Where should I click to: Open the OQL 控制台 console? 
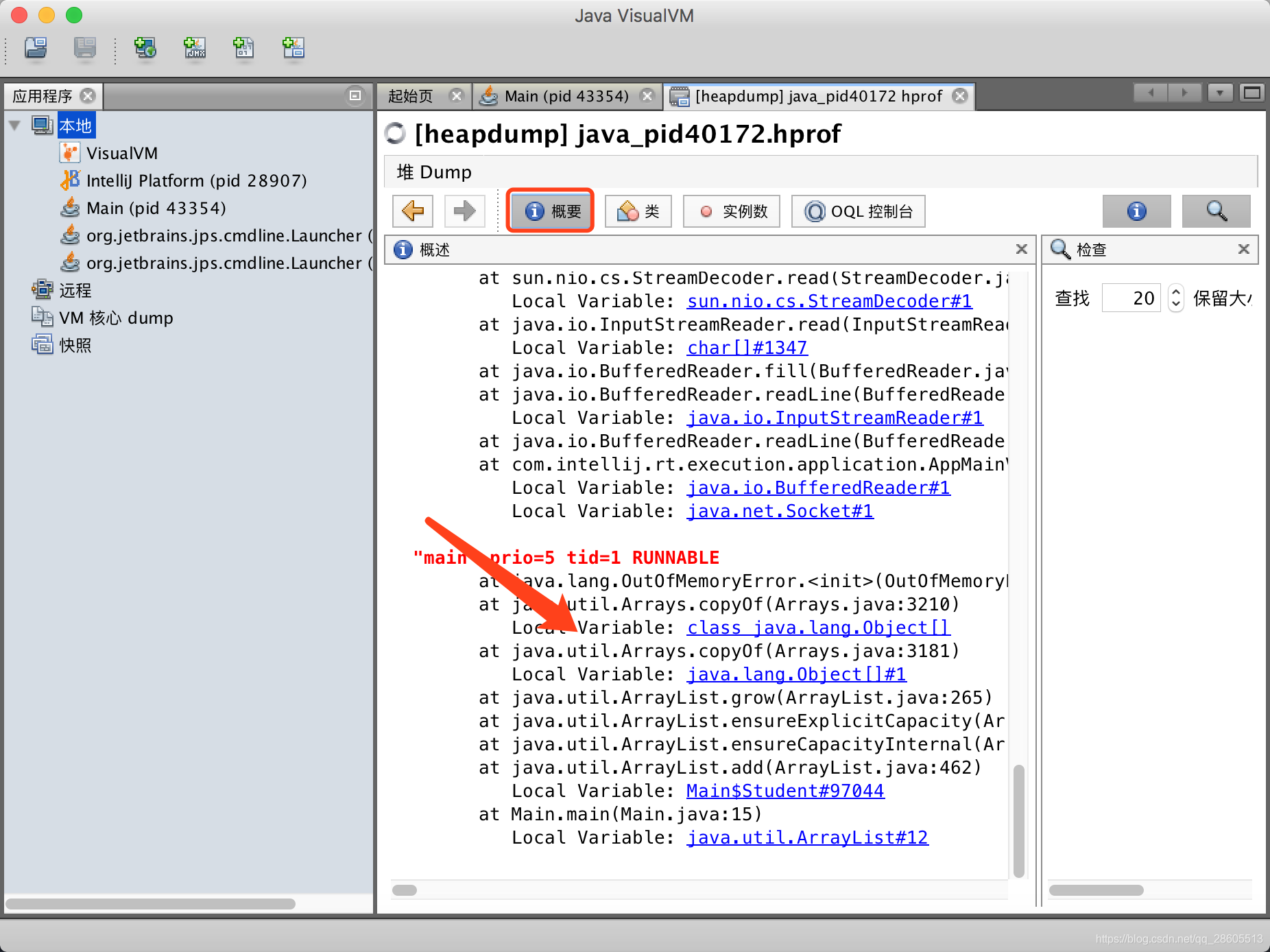pyautogui.click(x=858, y=211)
